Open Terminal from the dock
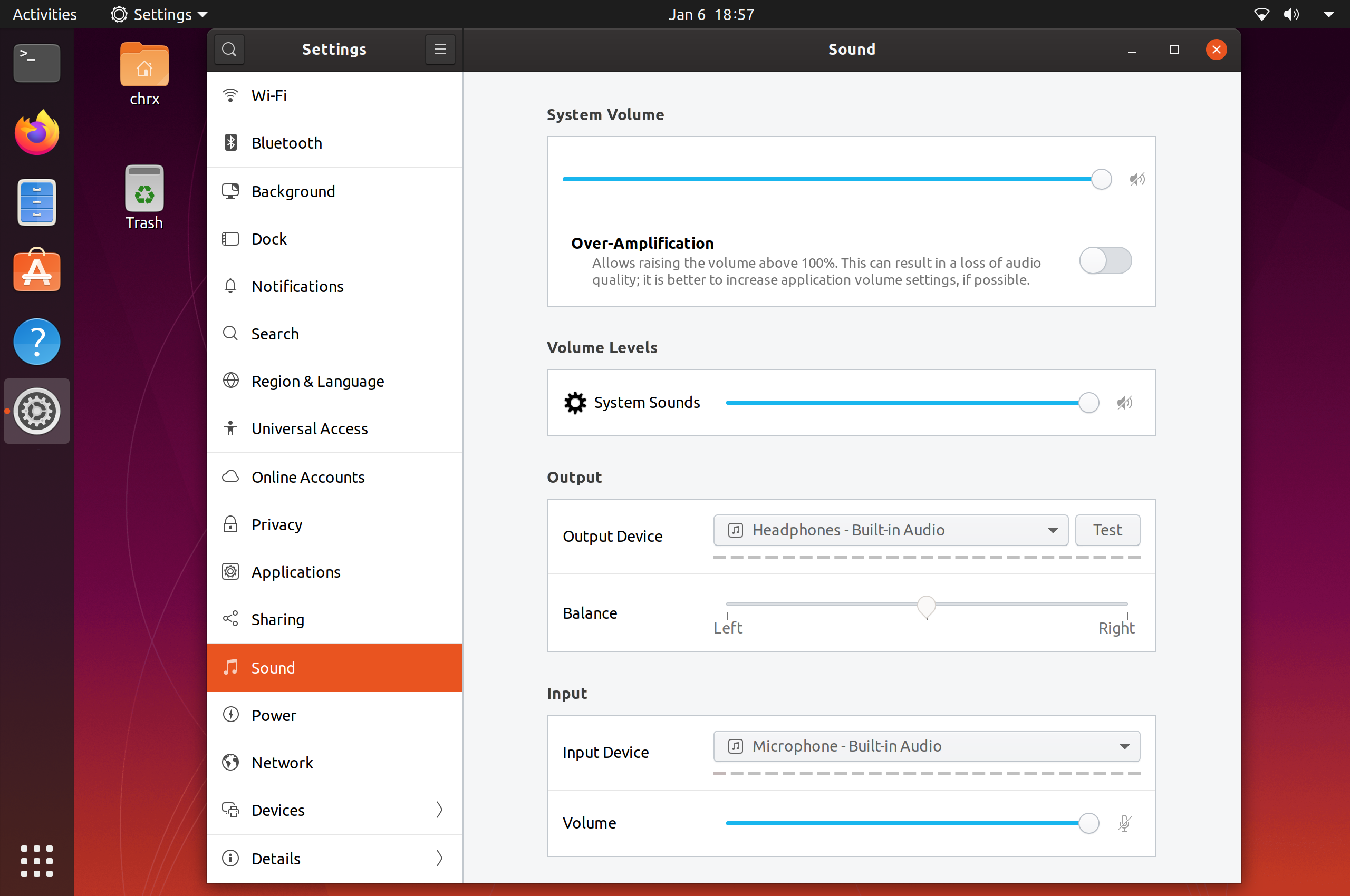This screenshot has height=896, width=1350. coord(37,63)
